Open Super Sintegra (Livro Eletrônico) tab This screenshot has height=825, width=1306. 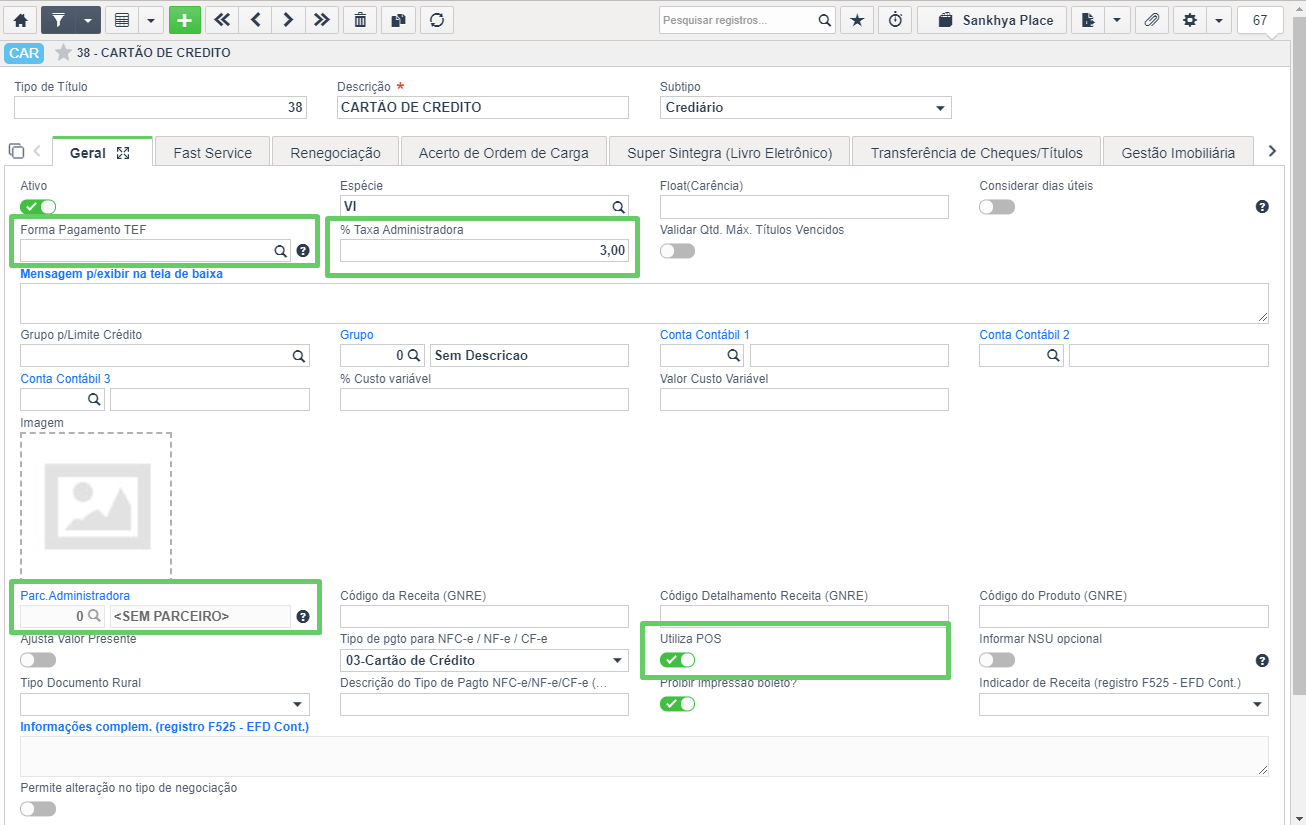(729, 153)
